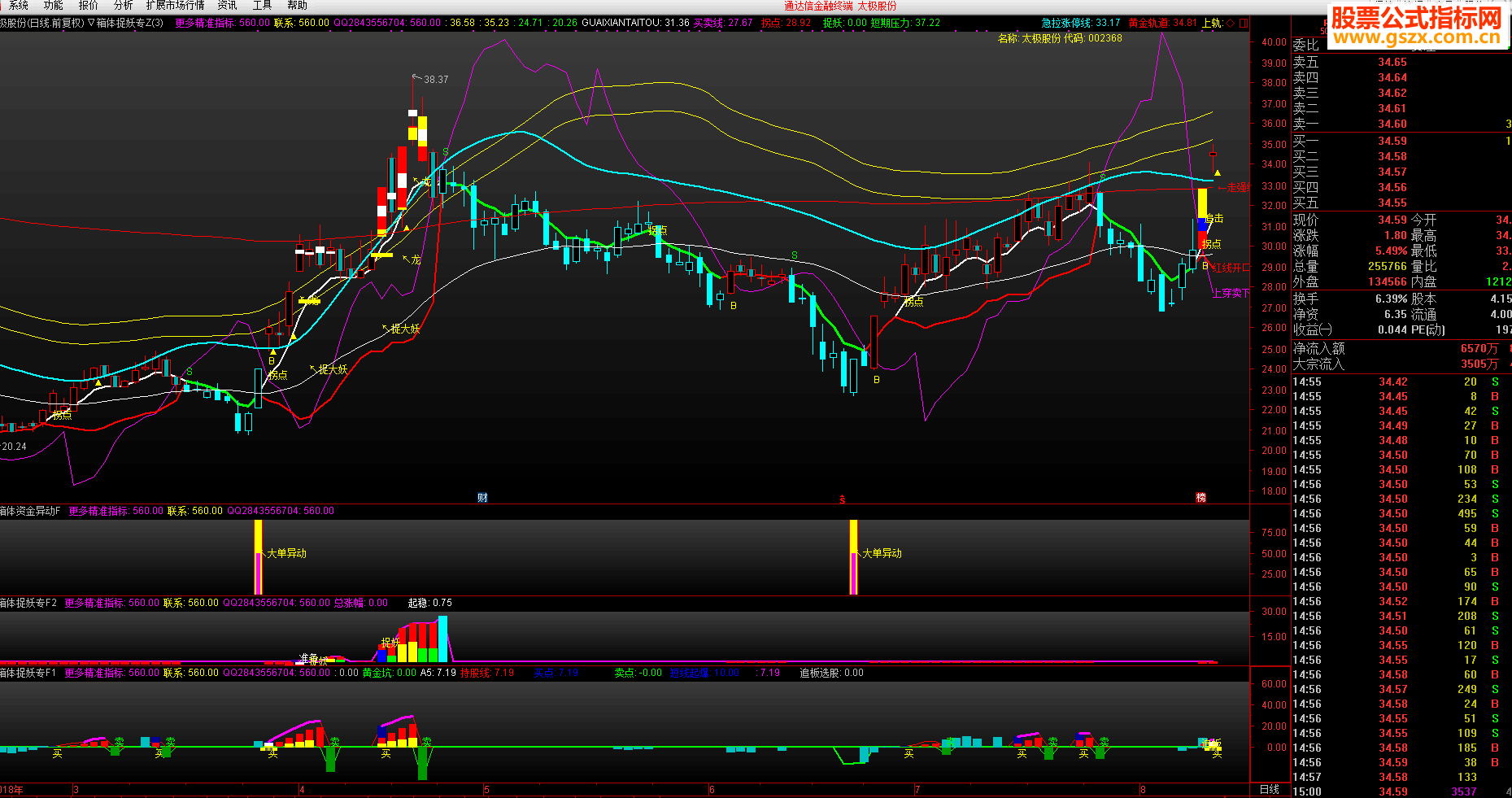The width and height of the screenshot is (1512, 798).
Task: Click the 外盘 134566 value
Action: tap(1388, 281)
